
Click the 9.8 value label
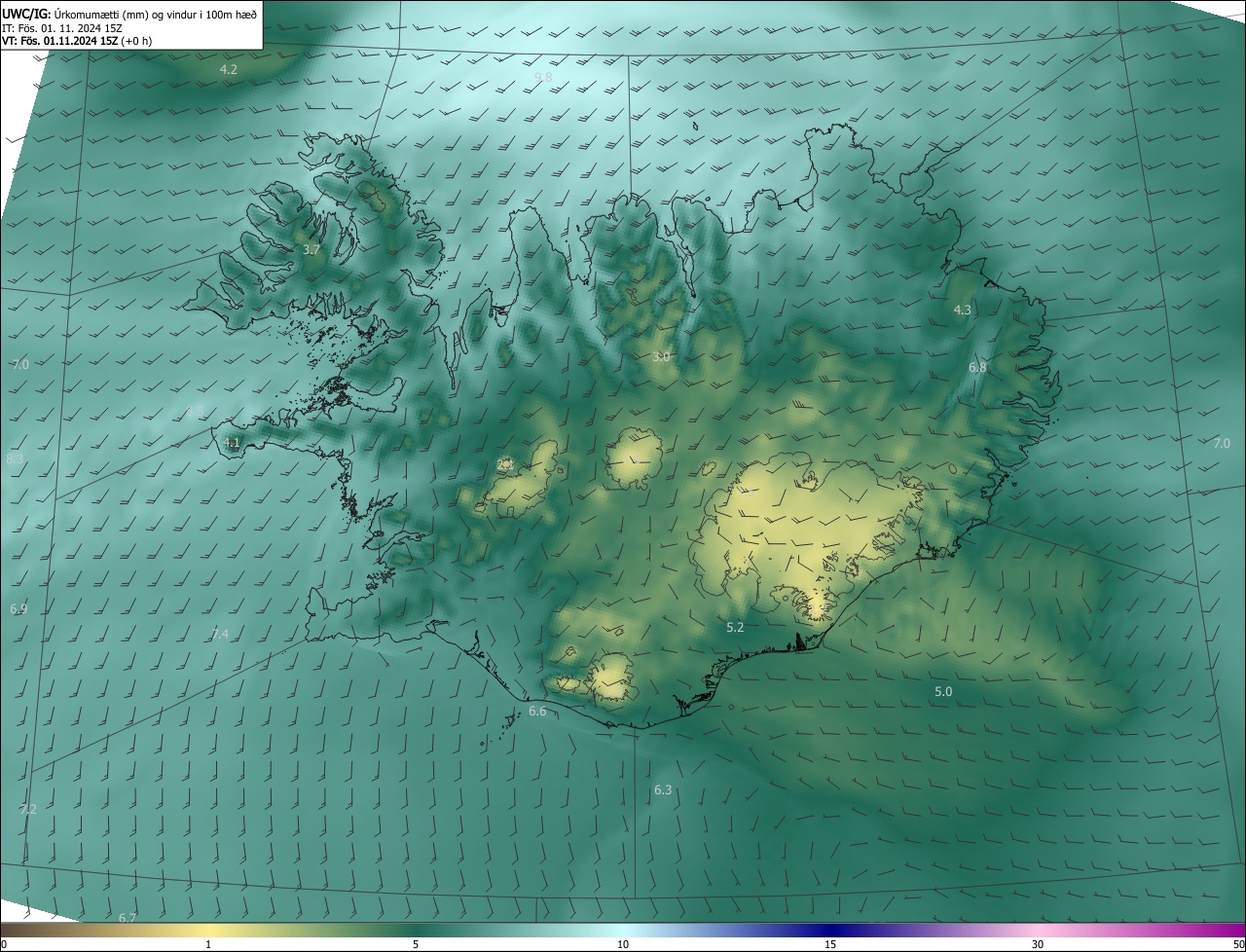click(543, 77)
